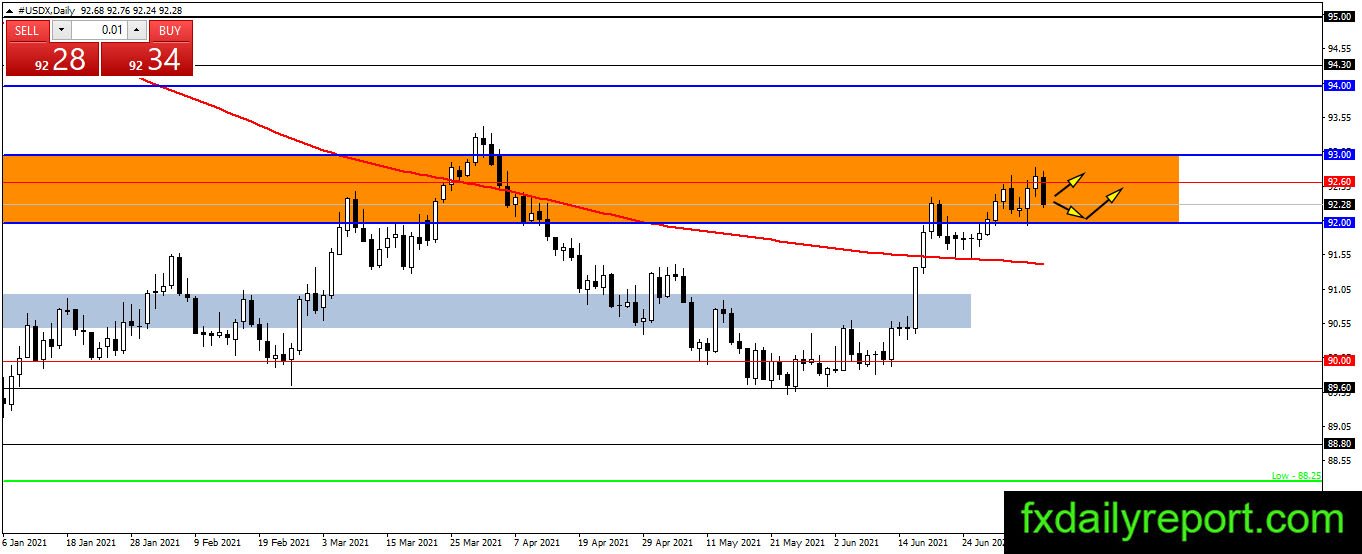Screen dimensions: 1362x554
Task: Select the blue-gray support zone rectangle
Action: pos(486,311)
